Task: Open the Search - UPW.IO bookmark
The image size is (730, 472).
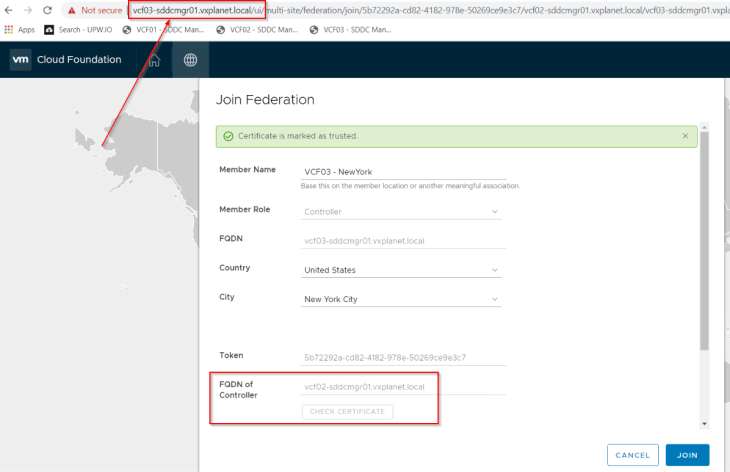Action: tap(78, 30)
